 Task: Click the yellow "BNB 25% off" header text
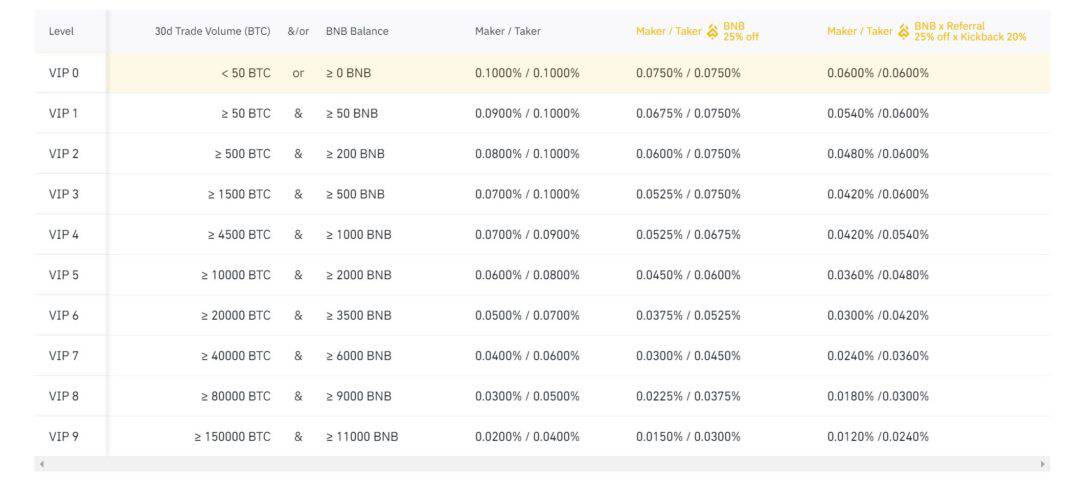coord(741,31)
